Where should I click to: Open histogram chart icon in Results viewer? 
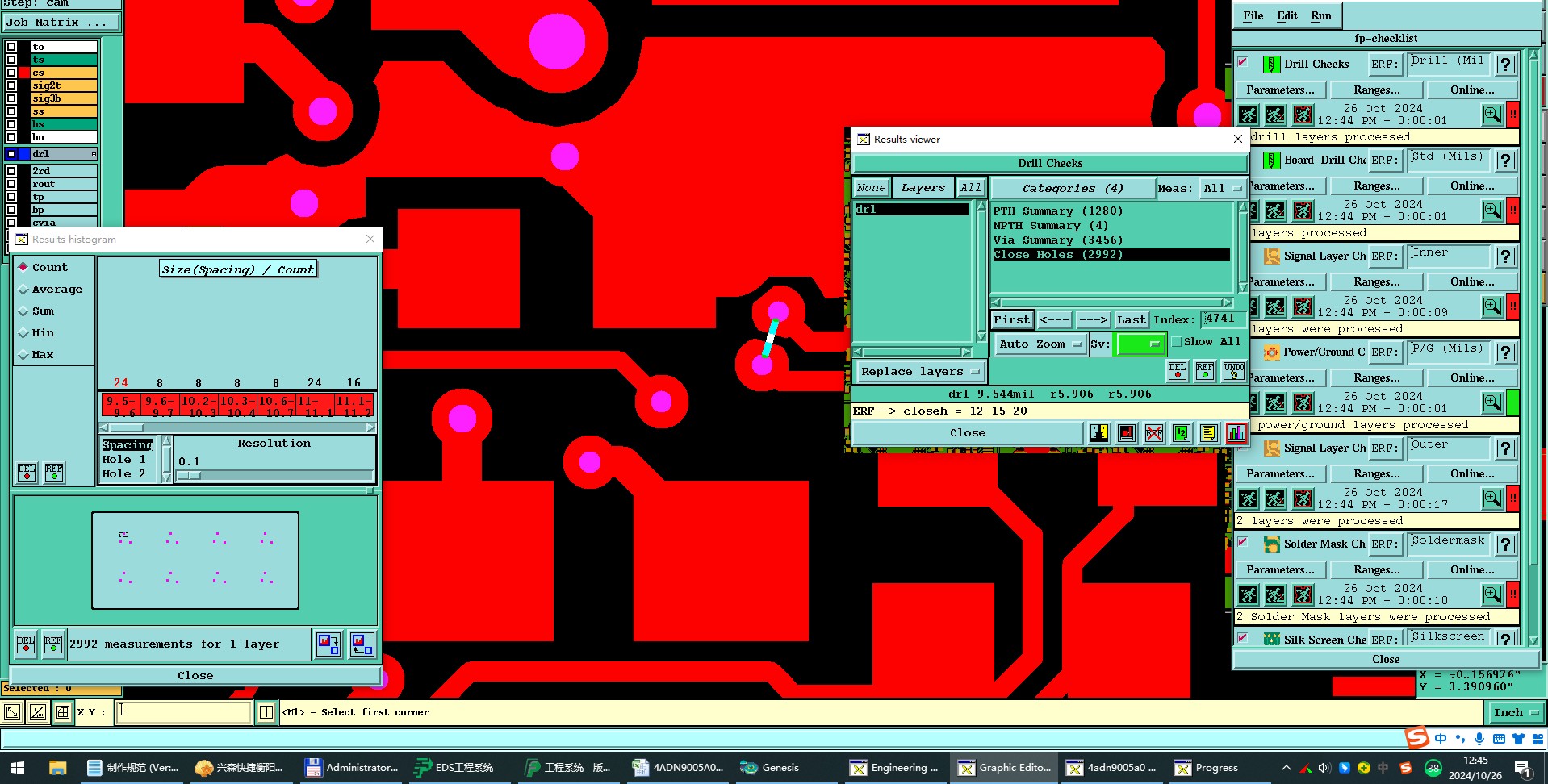click(1236, 433)
